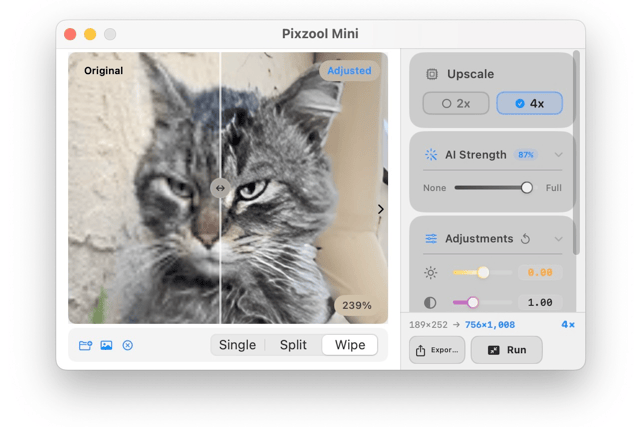Click the AI Strength slider track

[490, 188]
